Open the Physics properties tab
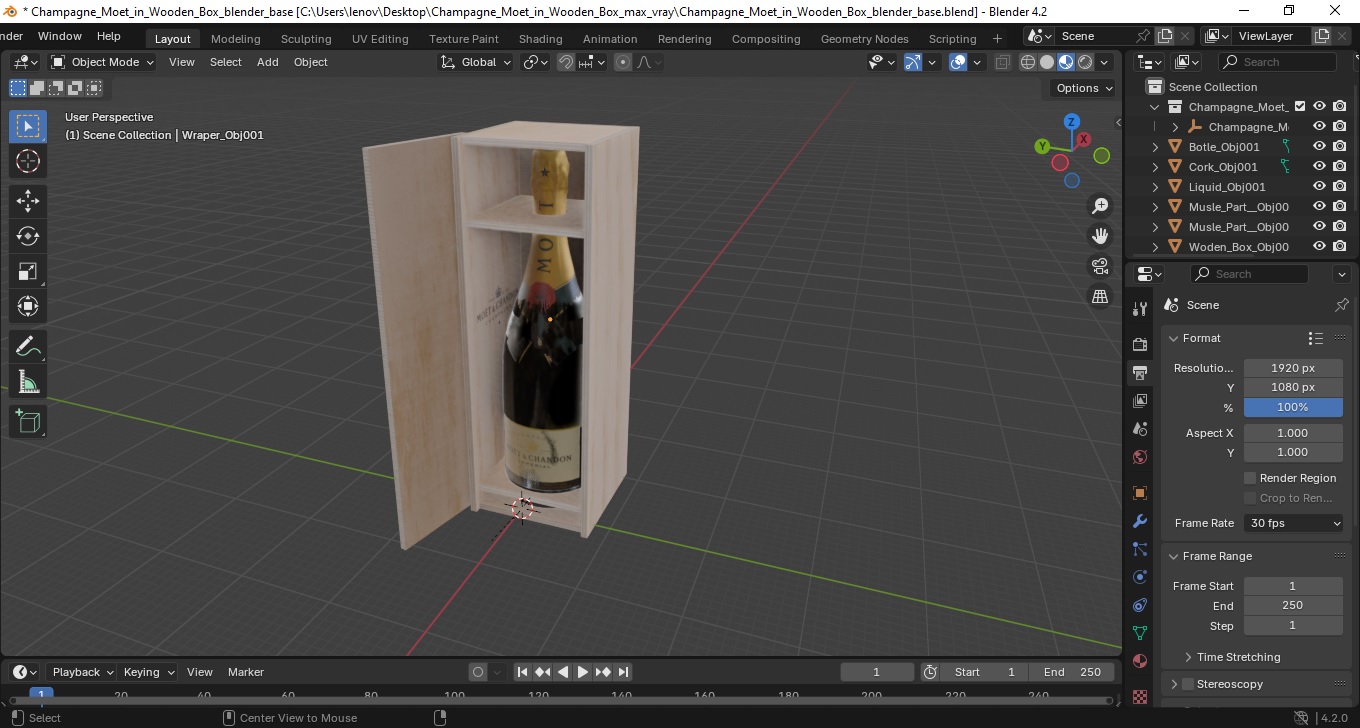 [1140, 577]
